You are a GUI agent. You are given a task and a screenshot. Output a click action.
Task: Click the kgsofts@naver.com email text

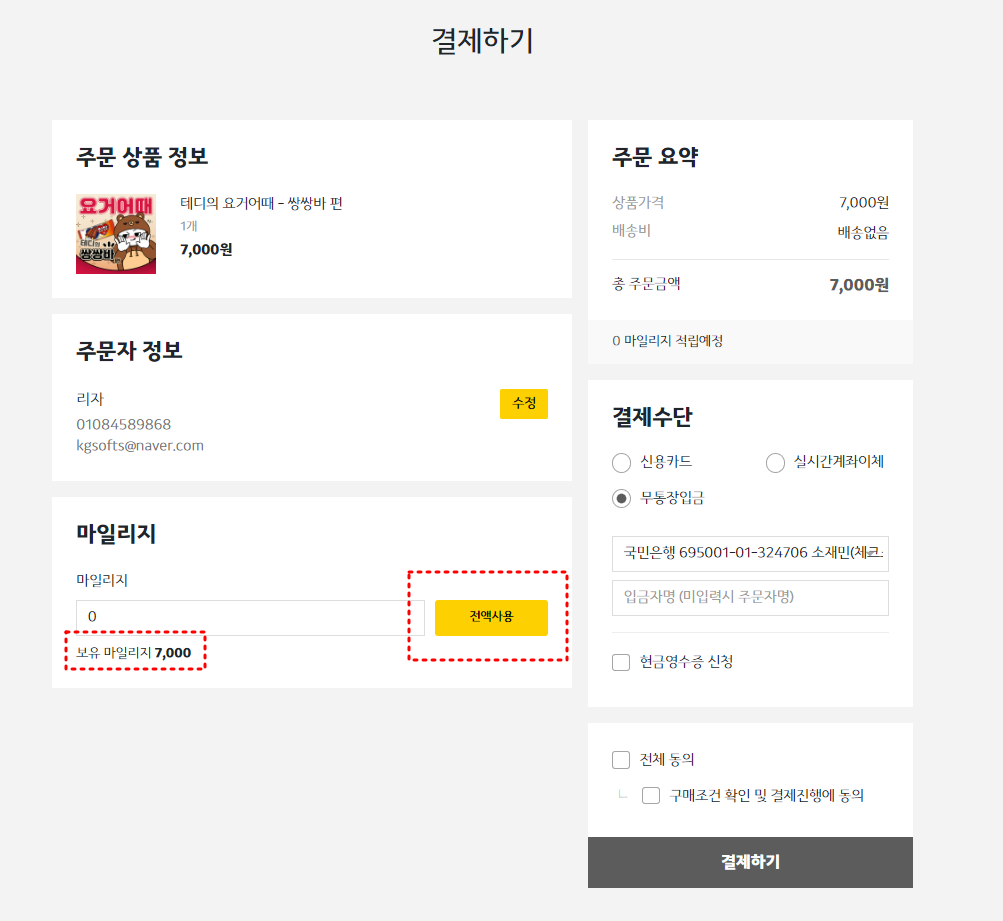(140, 446)
